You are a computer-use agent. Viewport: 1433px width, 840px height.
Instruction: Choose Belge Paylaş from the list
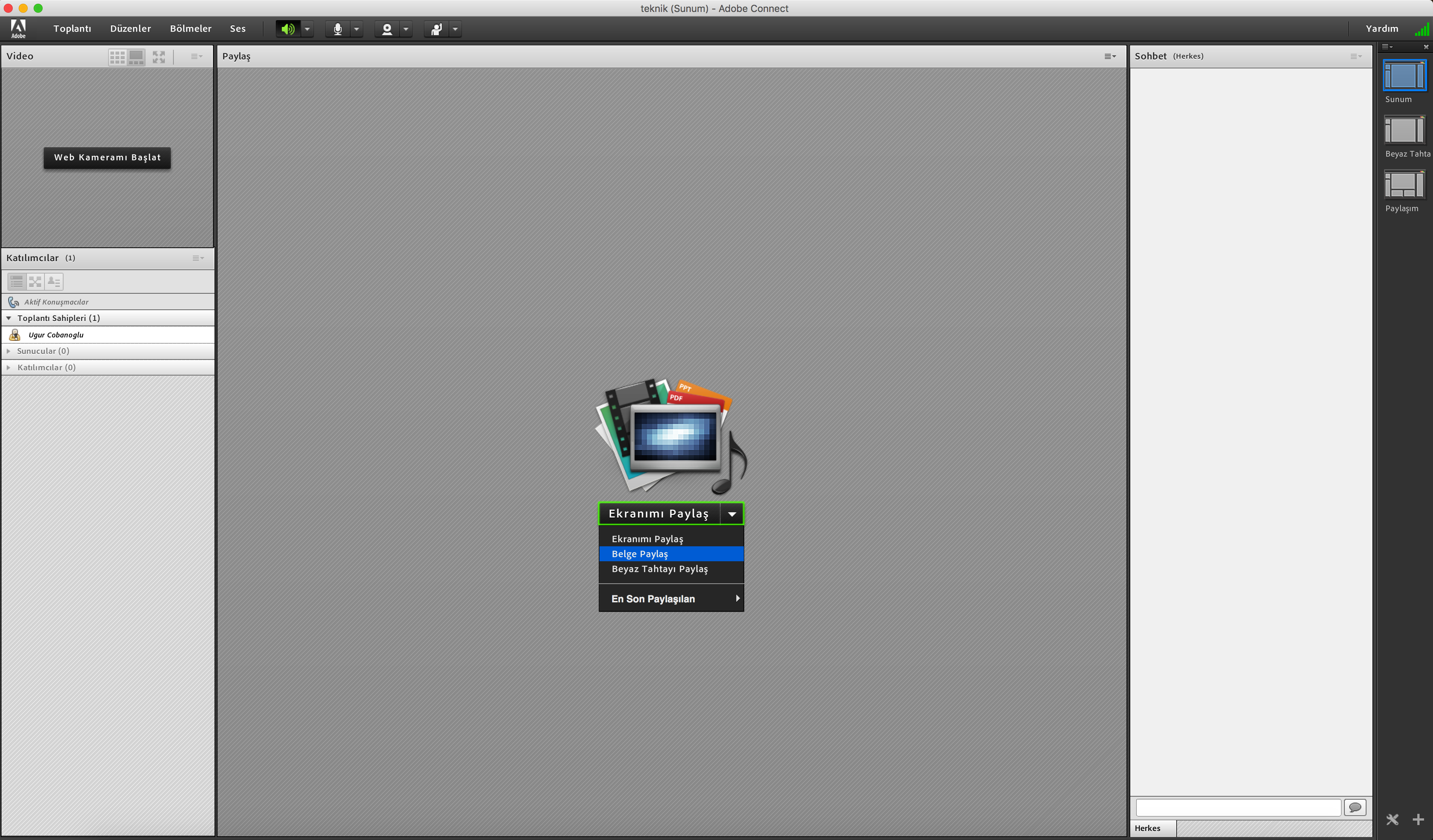pyautogui.click(x=671, y=553)
